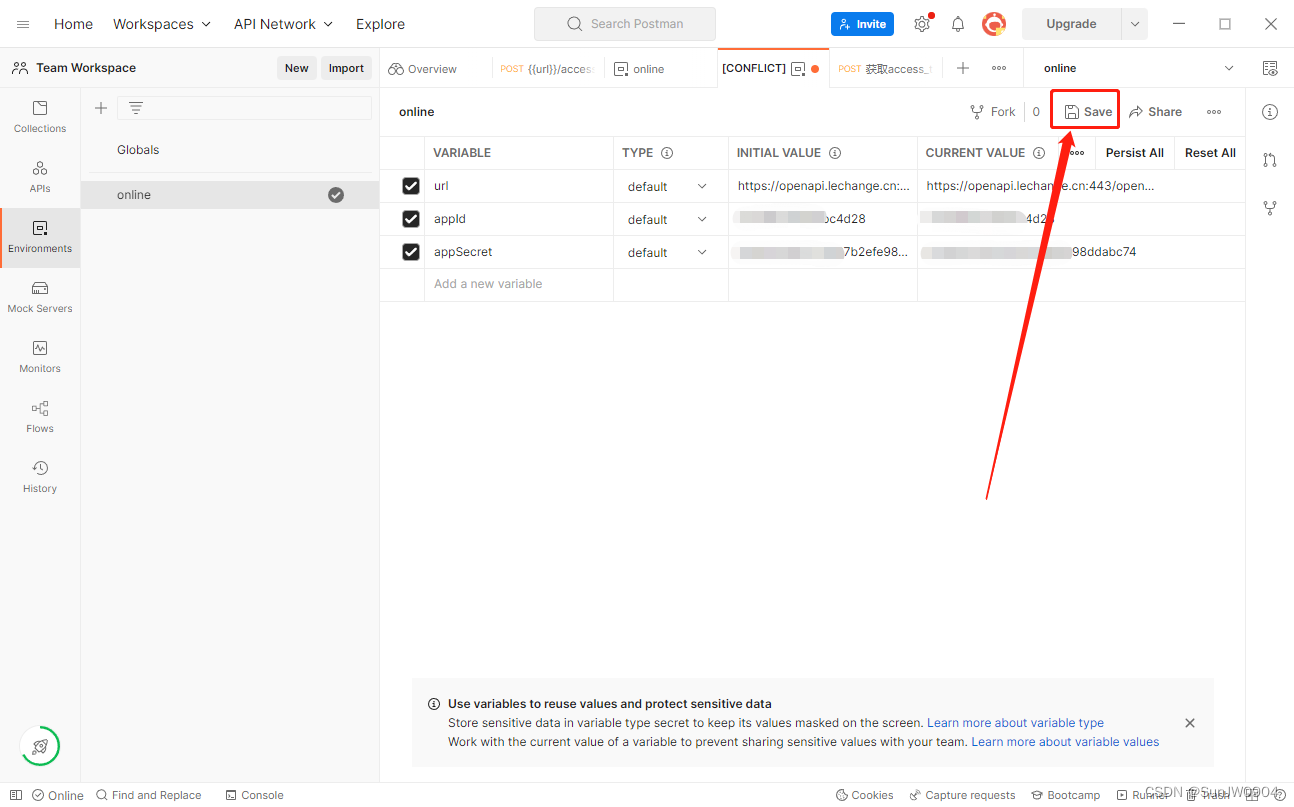Save the environment
This screenshot has width=1294, height=807.
pos(1086,112)
